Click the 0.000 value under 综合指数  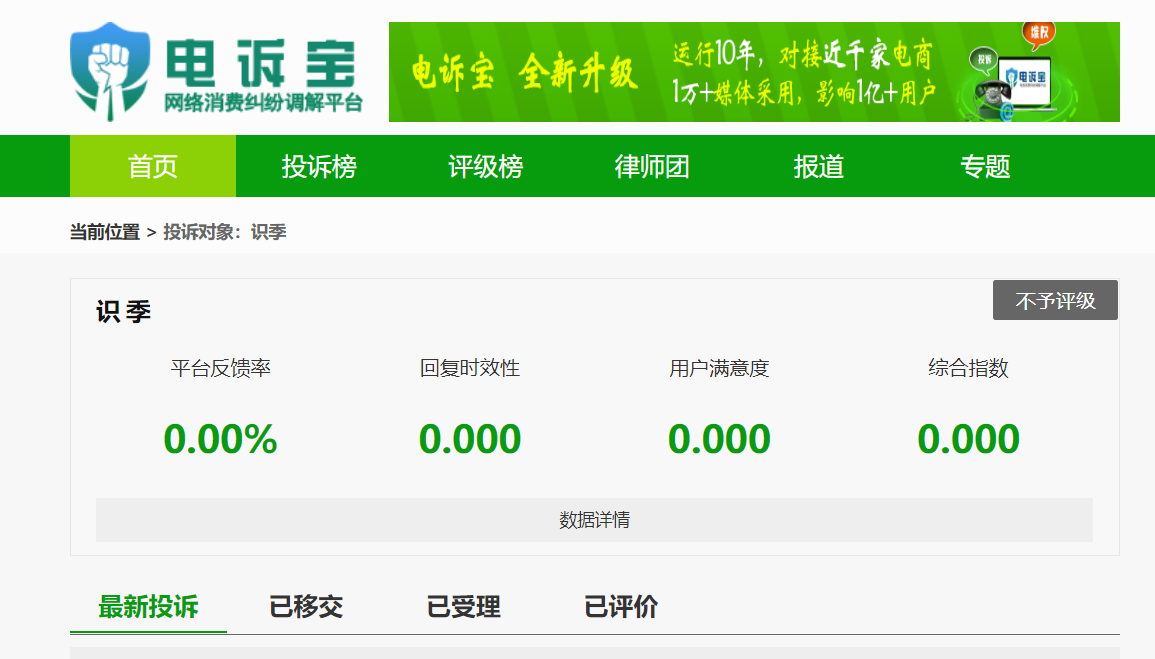(968, 439)
